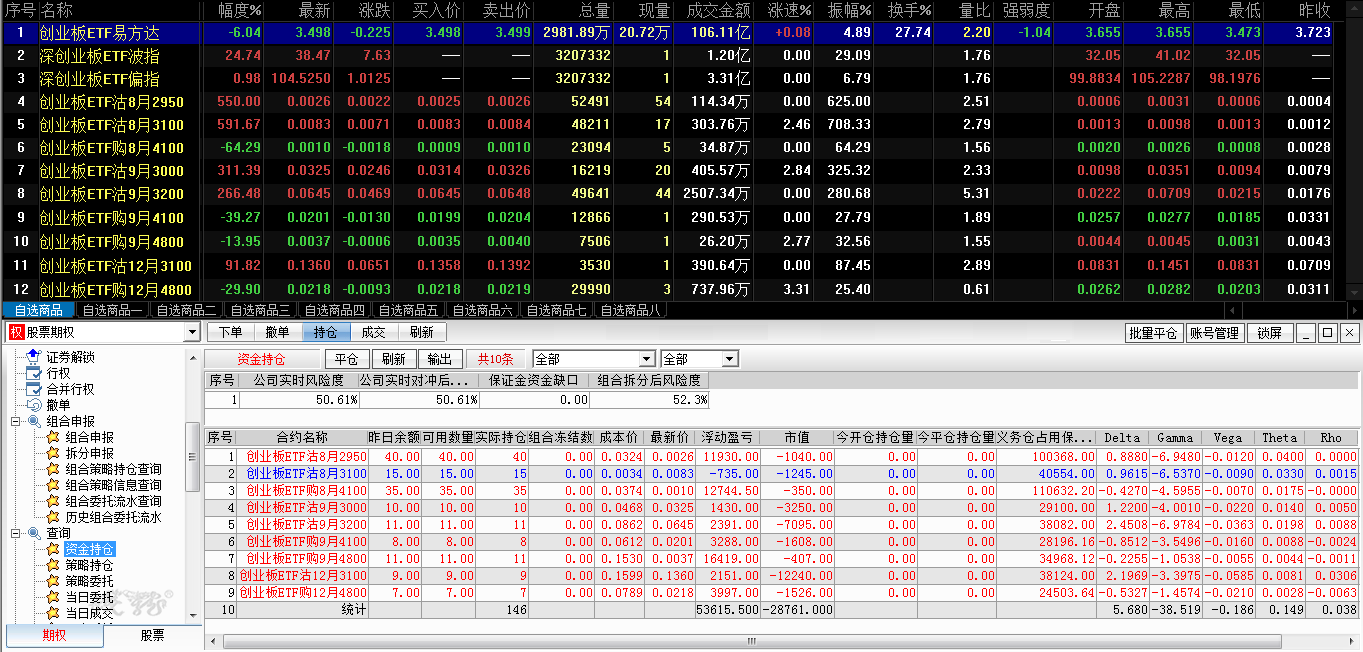The width and height of the screenshot is (1363, 652).
Task: Switch to the 撤单 tab in trading toolbar
Action: click(278, 332)
